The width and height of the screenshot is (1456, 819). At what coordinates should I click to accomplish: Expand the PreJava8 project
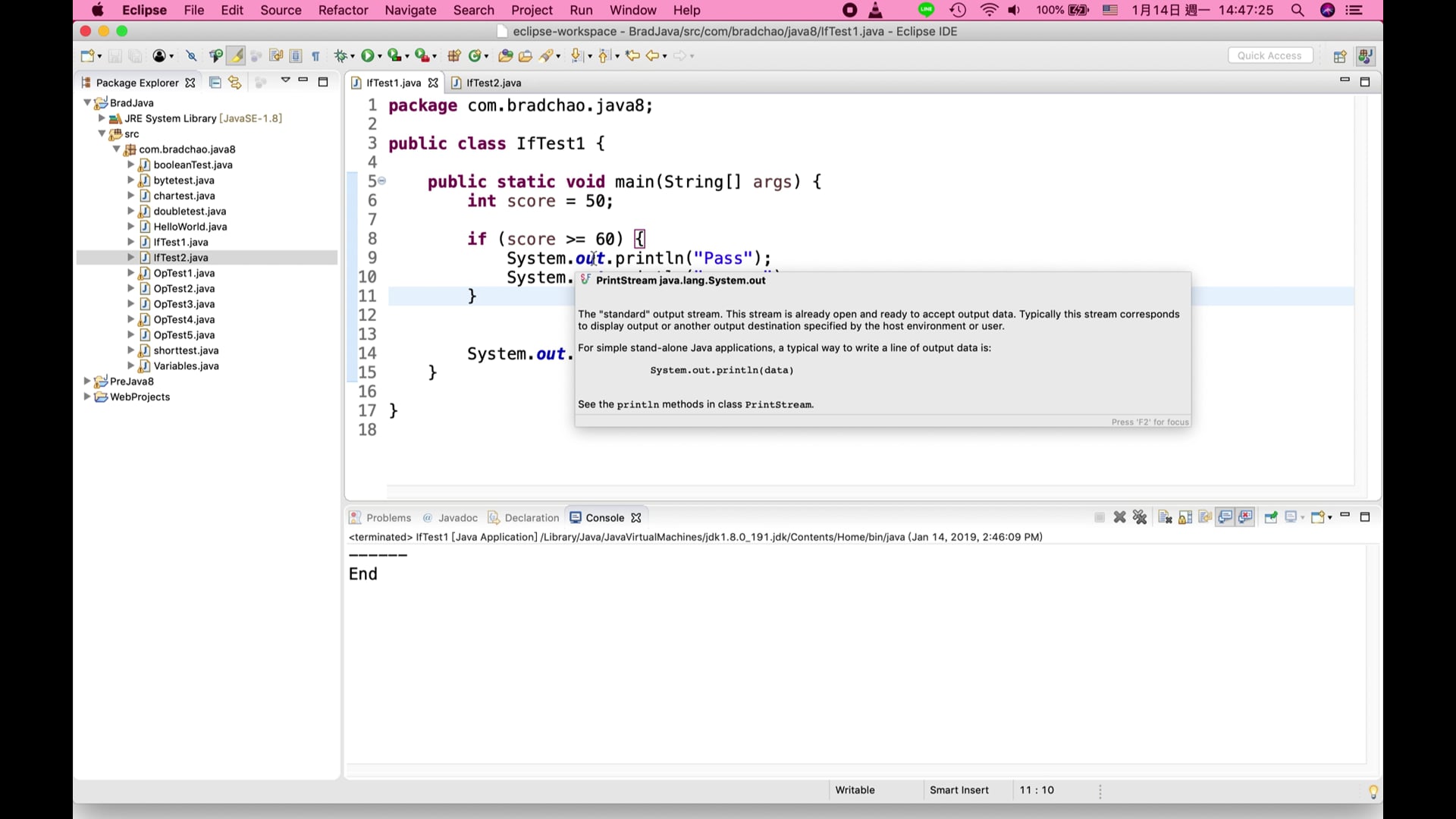coord(86,381)
